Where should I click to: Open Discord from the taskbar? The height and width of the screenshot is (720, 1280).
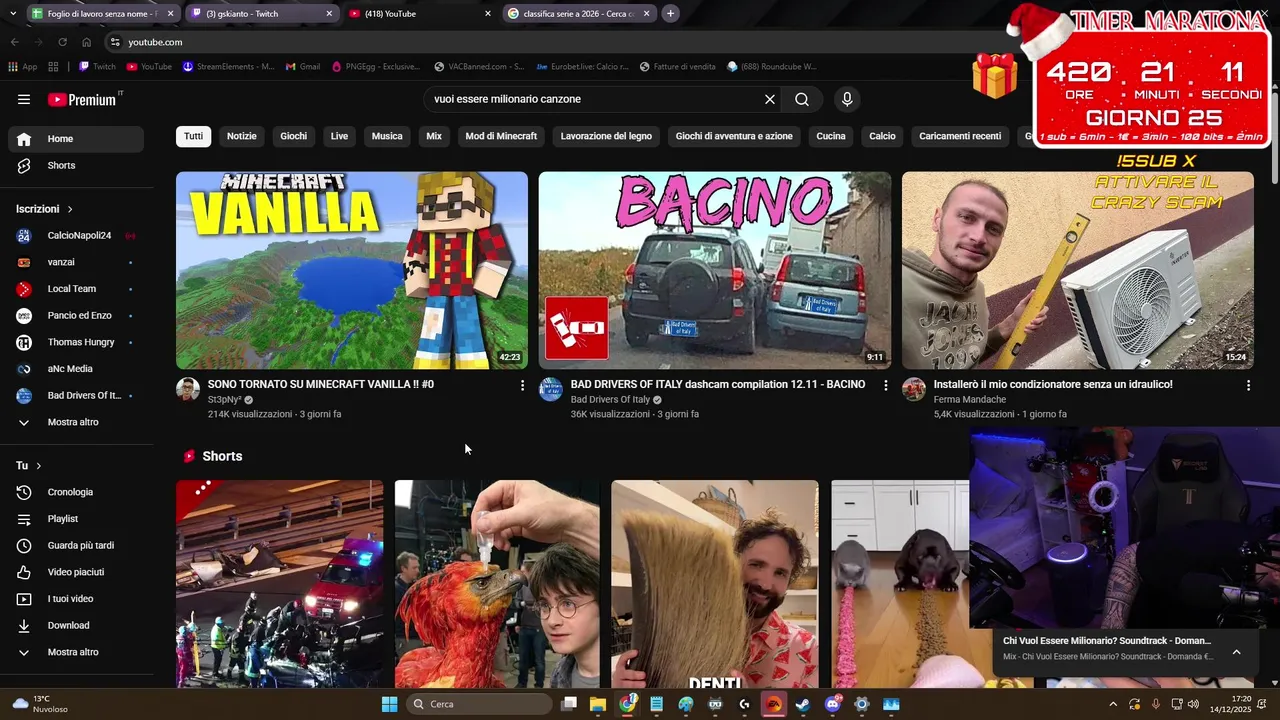832,704
